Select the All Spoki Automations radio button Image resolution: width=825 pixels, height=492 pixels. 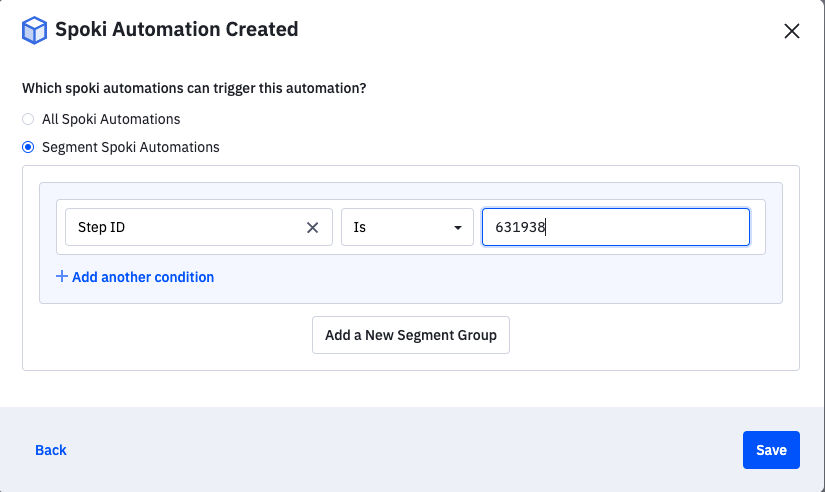[28, 119]
